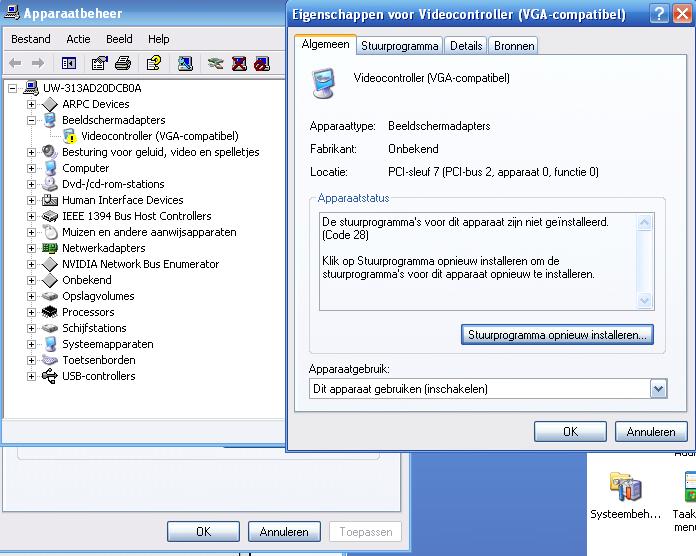The image size is (696, 556).
Task: Expand the NVIDIA Network Bus Enumerator node
Action: point(31,264)
